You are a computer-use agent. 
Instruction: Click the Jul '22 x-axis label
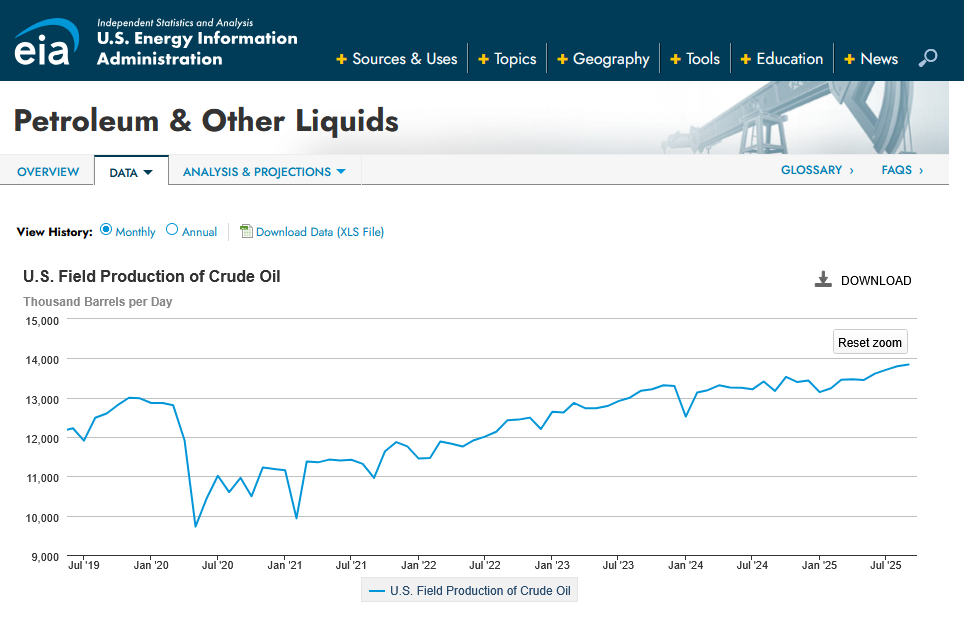(485, 565)
